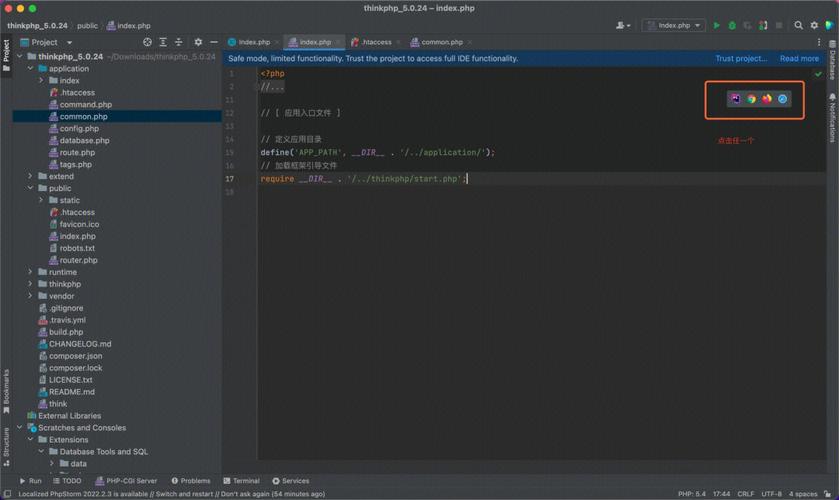
Task: Expand the extend folder
Action: [x=30, y=176]
